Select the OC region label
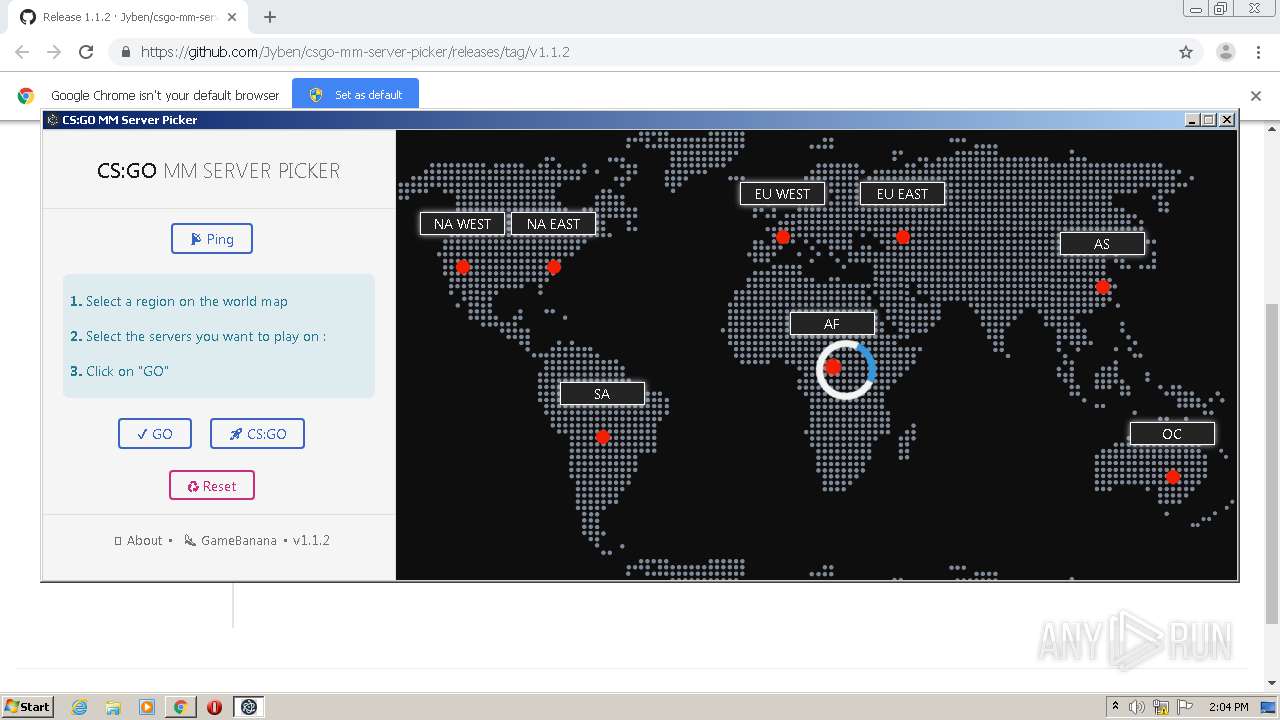This screenshot has height=720, width=1280. [1172, 434]
